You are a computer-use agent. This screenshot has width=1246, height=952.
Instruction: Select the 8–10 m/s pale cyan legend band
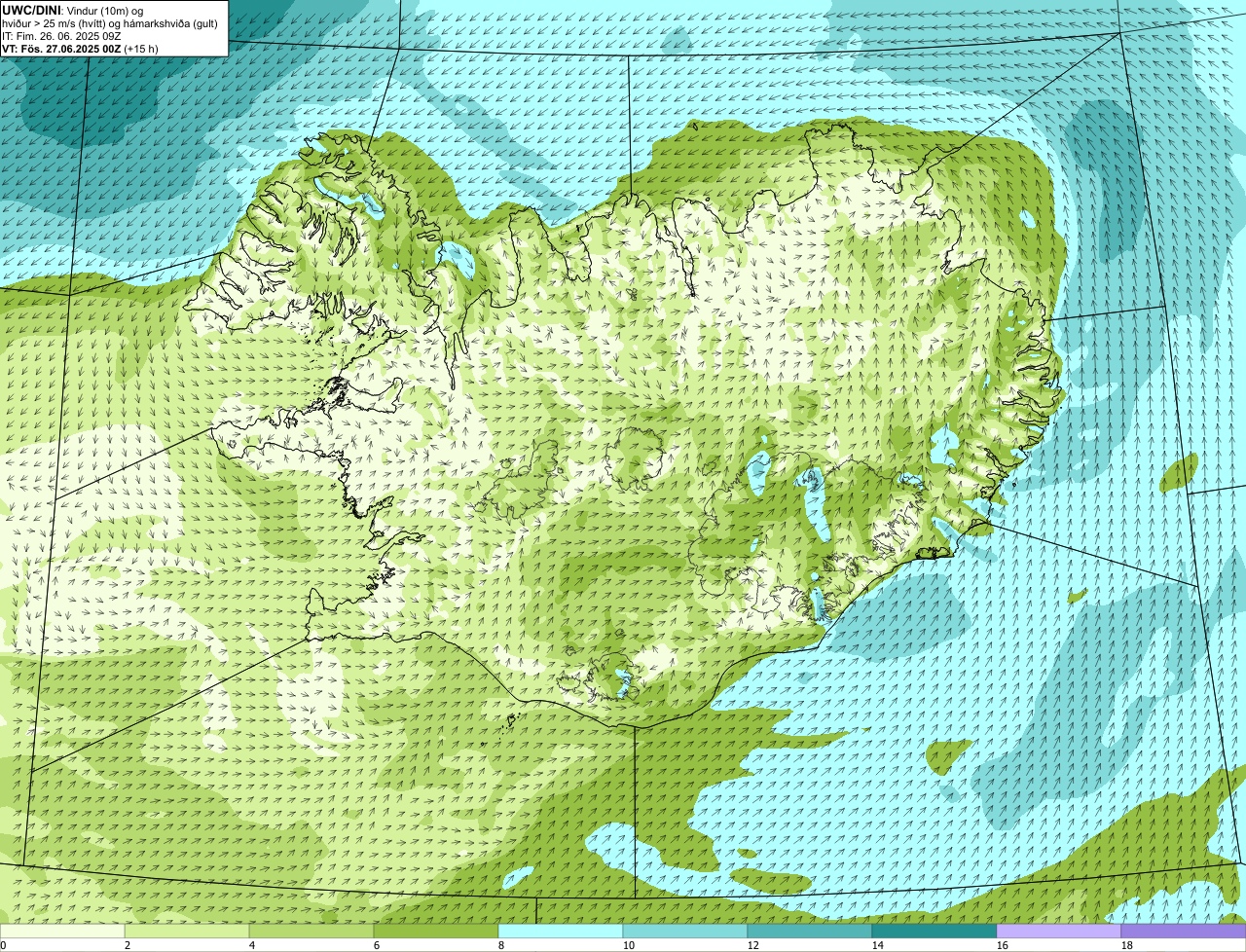[x=561, y=931]
